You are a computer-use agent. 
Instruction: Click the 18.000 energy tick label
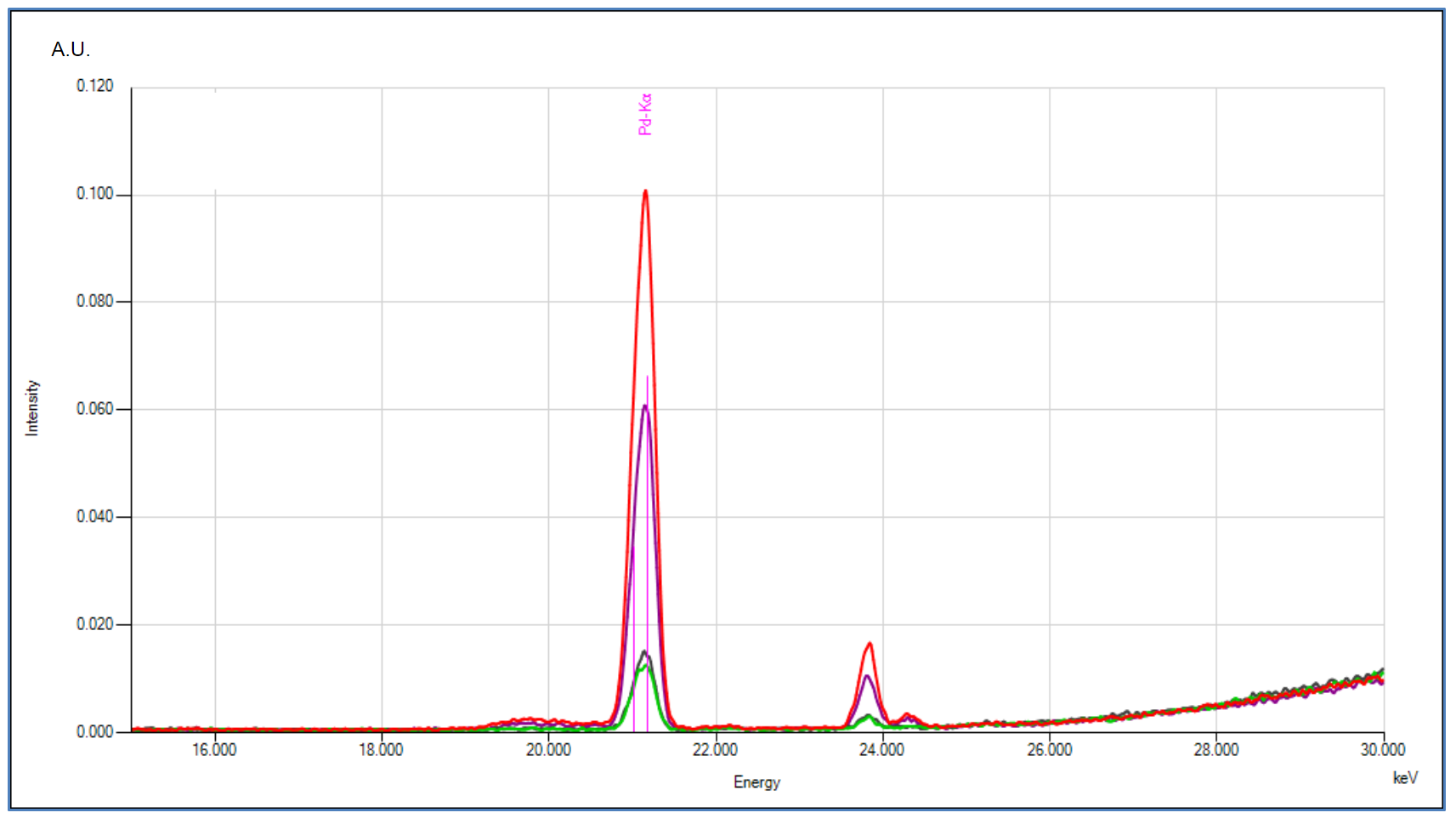coord(381,749)
